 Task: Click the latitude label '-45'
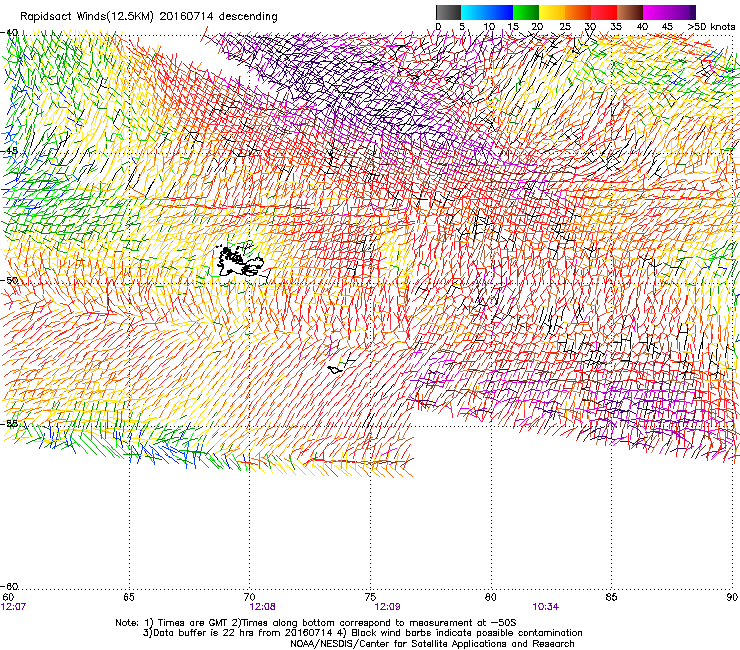[x=9, y=151]
